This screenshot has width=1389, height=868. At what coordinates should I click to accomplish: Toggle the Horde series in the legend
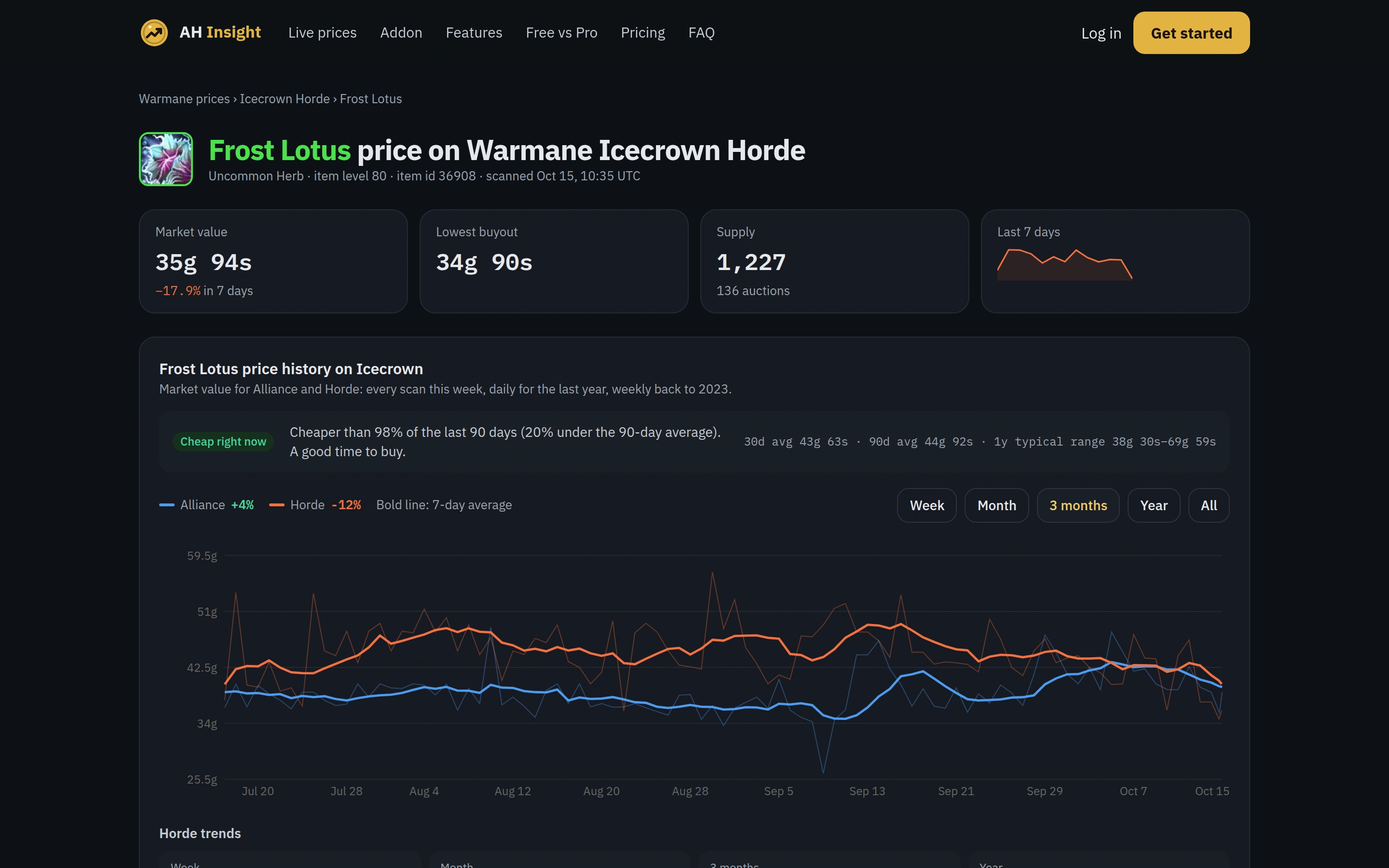click(315, 504)
